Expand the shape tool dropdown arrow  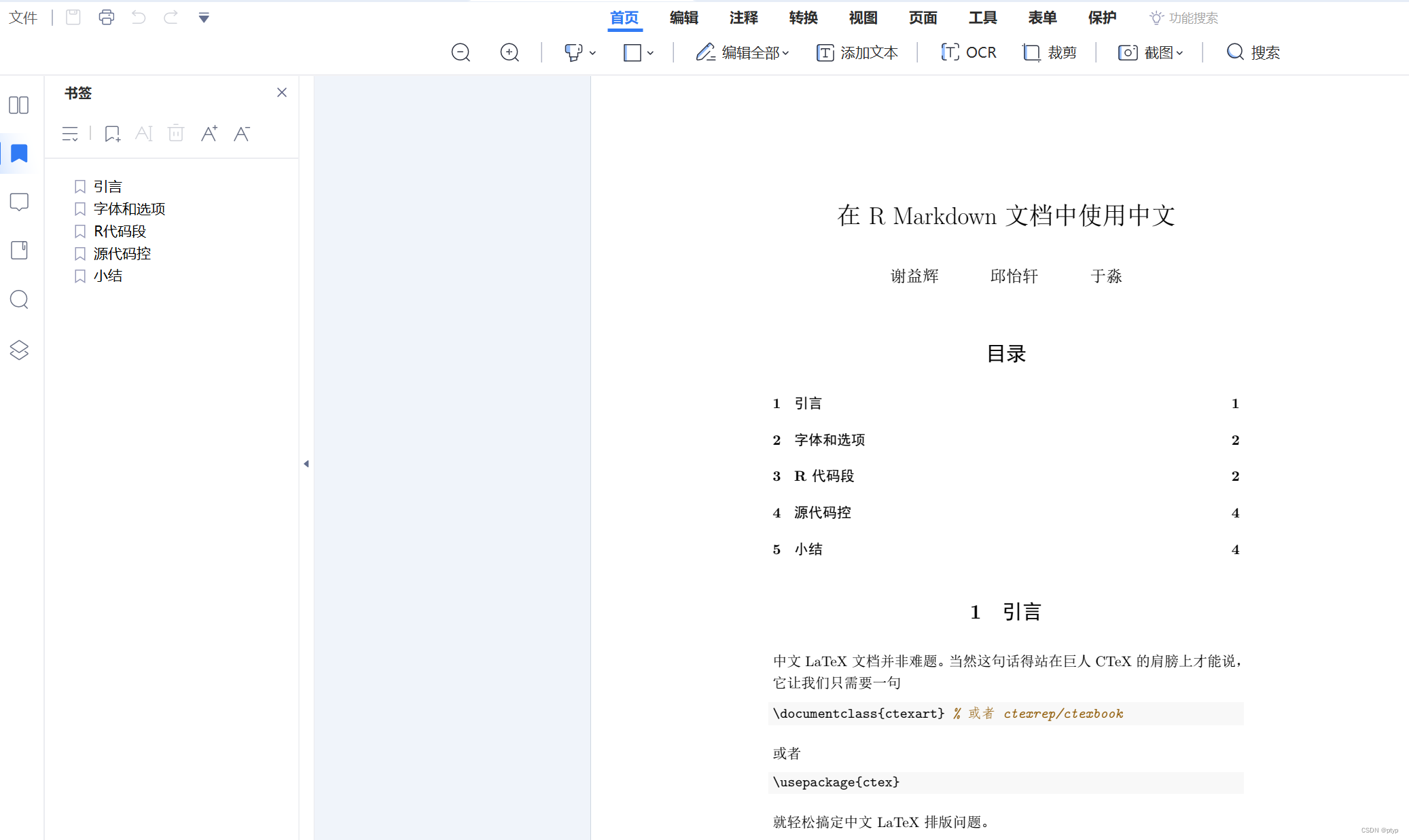point(651,53)
